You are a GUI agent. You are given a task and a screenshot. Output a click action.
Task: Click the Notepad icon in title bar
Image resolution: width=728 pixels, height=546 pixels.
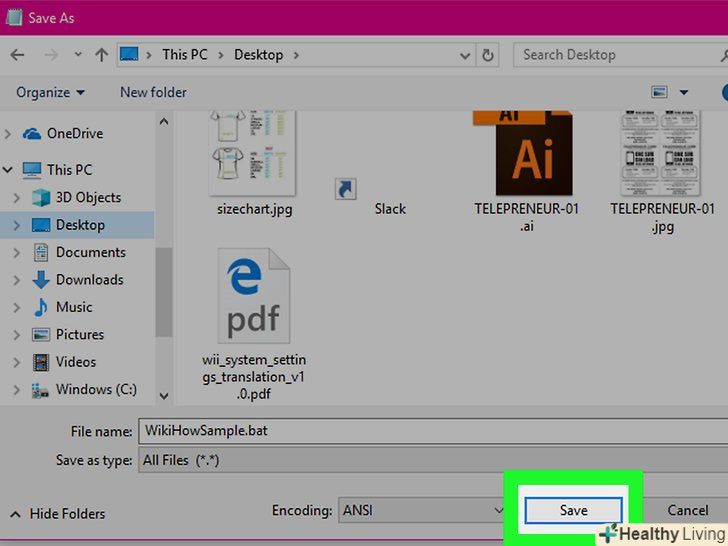pos(13,18)
